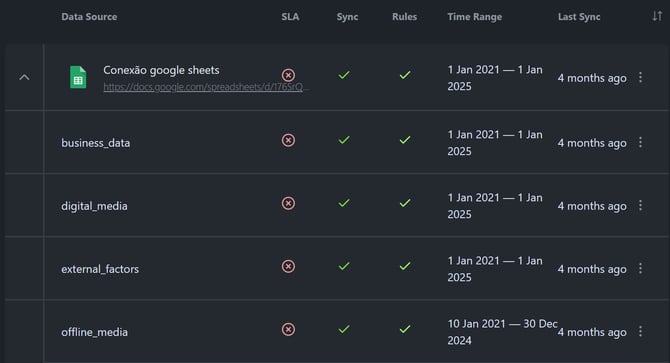The width and height of the screenshot is (670, 363).
Task: Click Sync checkmark for external_factors
Action: 344,266
